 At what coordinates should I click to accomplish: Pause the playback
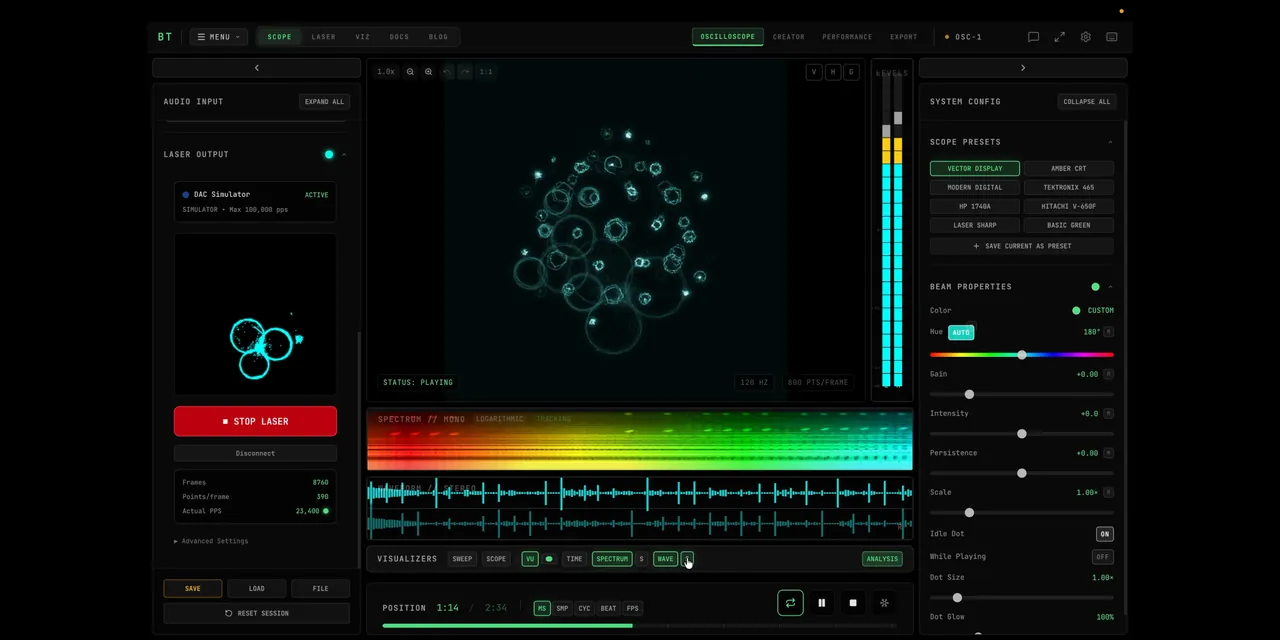coord(821,603)
